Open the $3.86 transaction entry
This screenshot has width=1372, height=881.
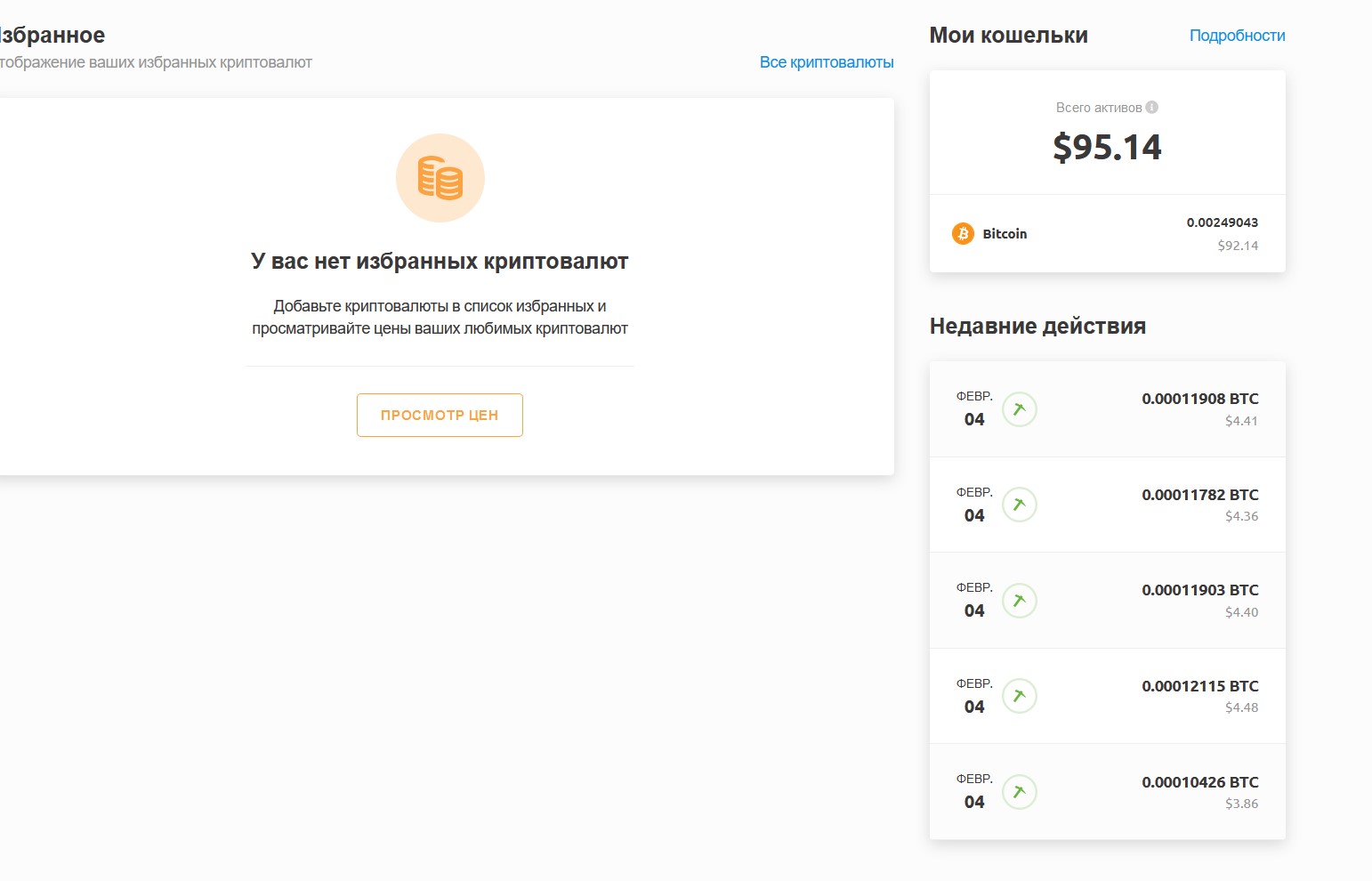tap(1241, 804)
